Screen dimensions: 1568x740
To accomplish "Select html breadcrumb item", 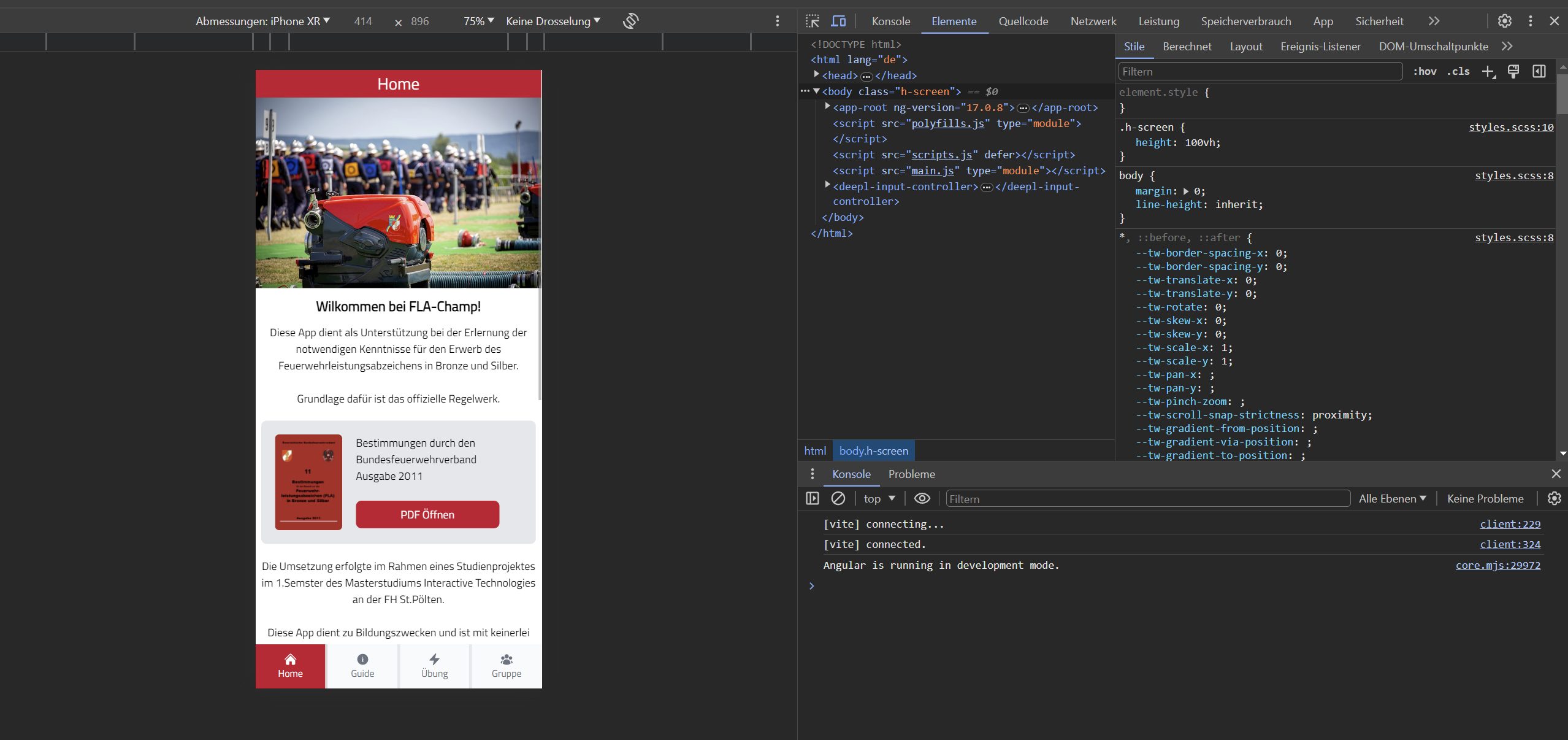I will point(815,450).
